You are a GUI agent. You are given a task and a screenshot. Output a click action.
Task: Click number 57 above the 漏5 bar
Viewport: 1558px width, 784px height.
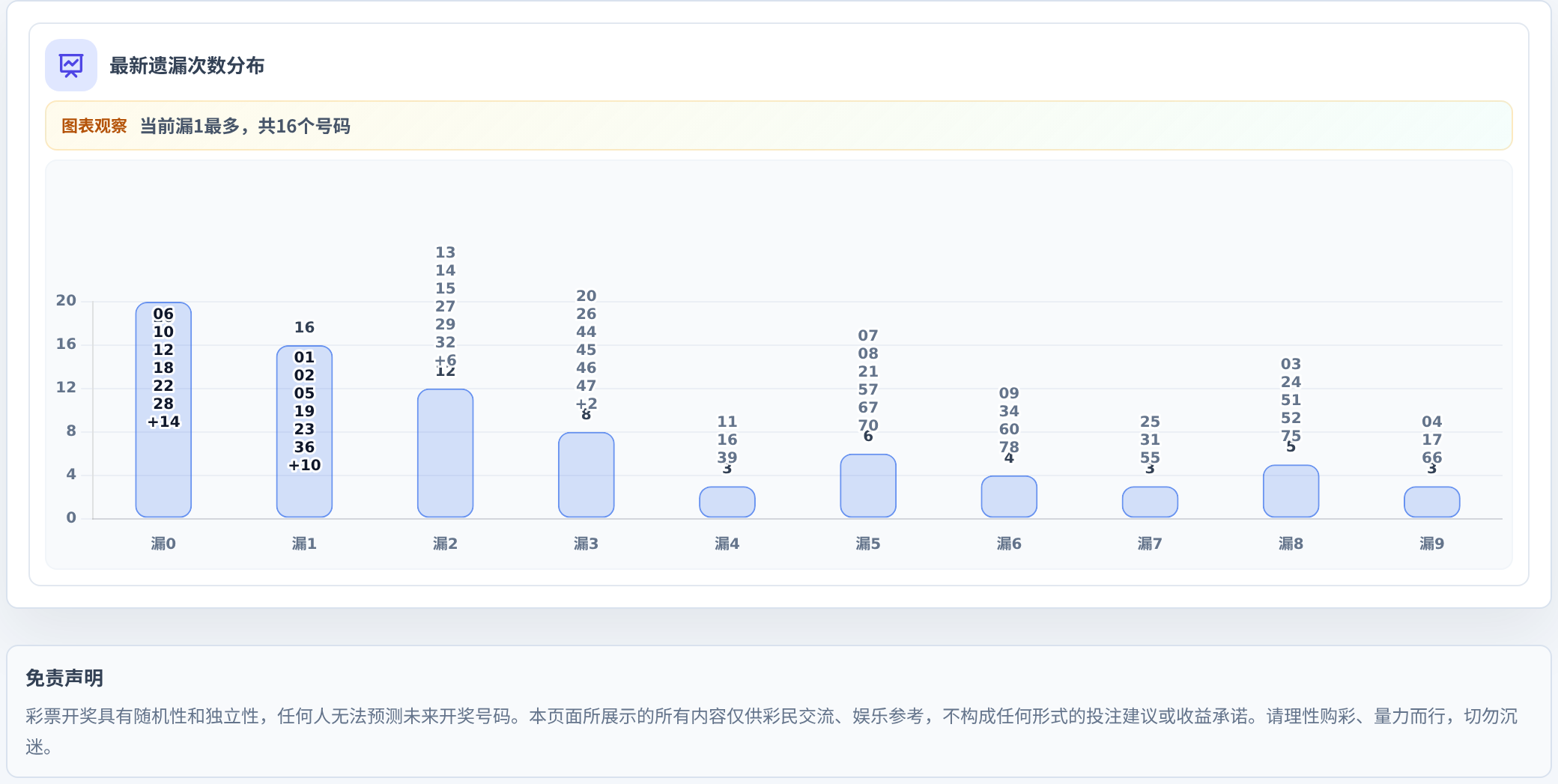pos(867,389)
